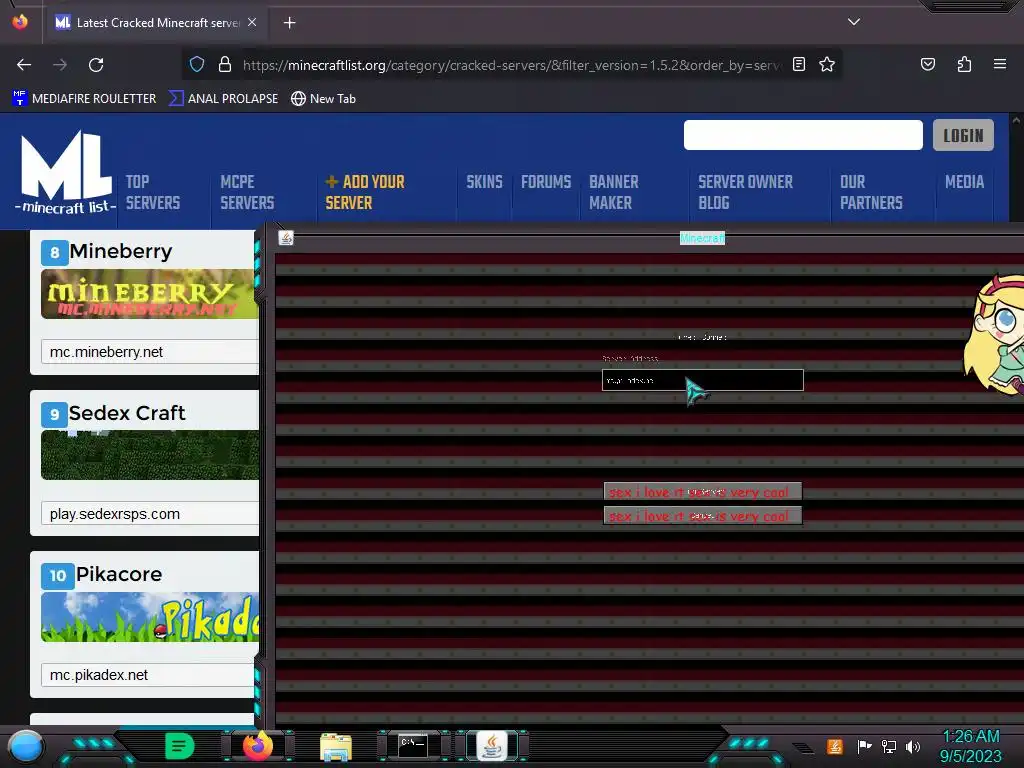The image size is (1024, 768).
Task: Click the Java icon in Minecraft window titlebar
Action: [x=285, y=238]
